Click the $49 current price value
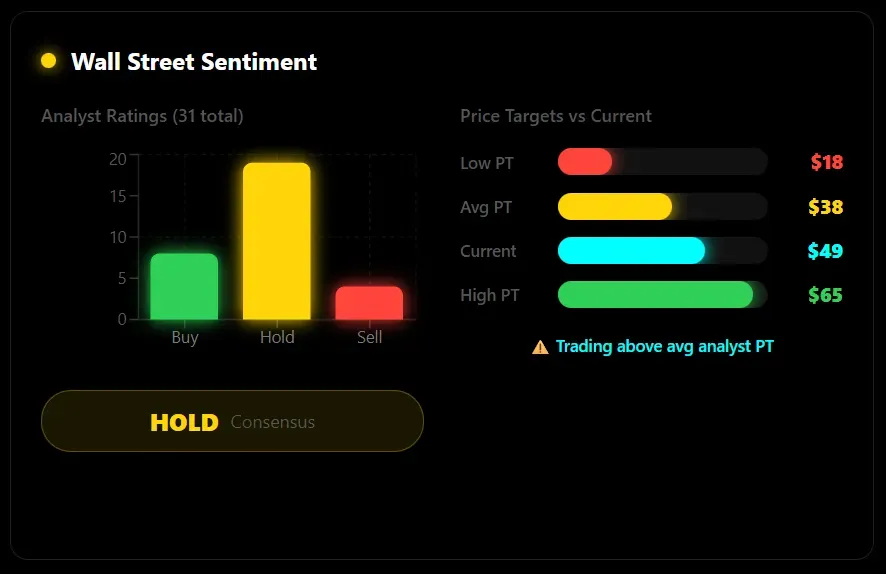The width and height of the screenshot is (886, 574). click(825, 251)
